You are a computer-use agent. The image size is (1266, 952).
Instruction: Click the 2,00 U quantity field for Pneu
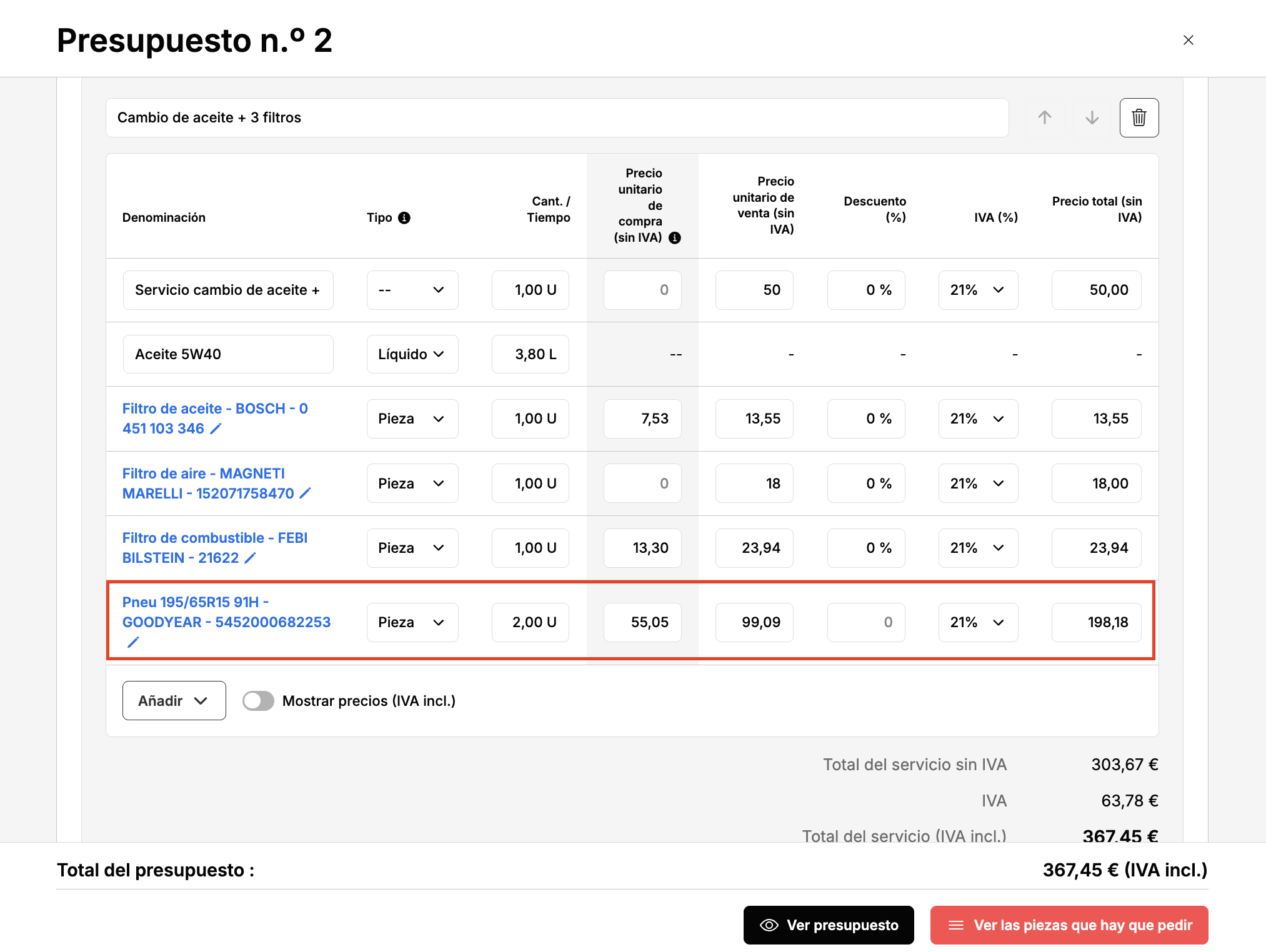[531, 622]
